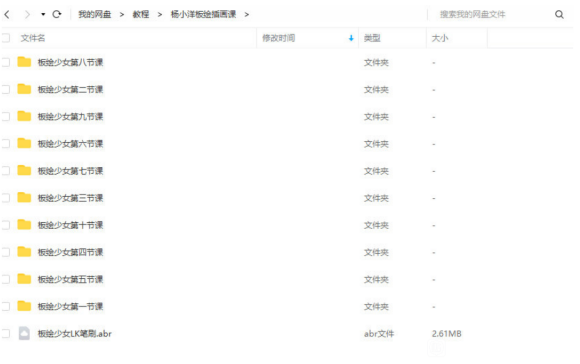Click the abr文件 type cell

coord(379,334)
